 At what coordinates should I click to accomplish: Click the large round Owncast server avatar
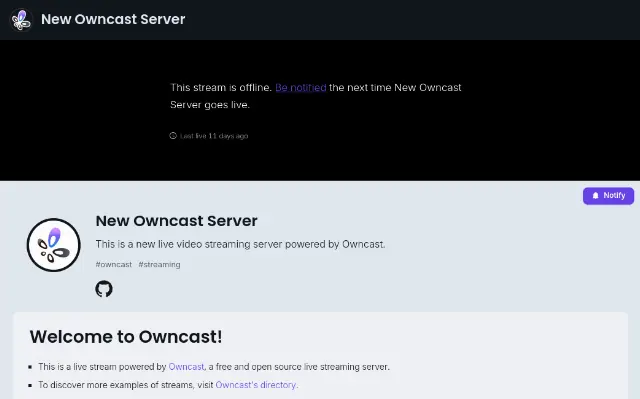(53, 245)
